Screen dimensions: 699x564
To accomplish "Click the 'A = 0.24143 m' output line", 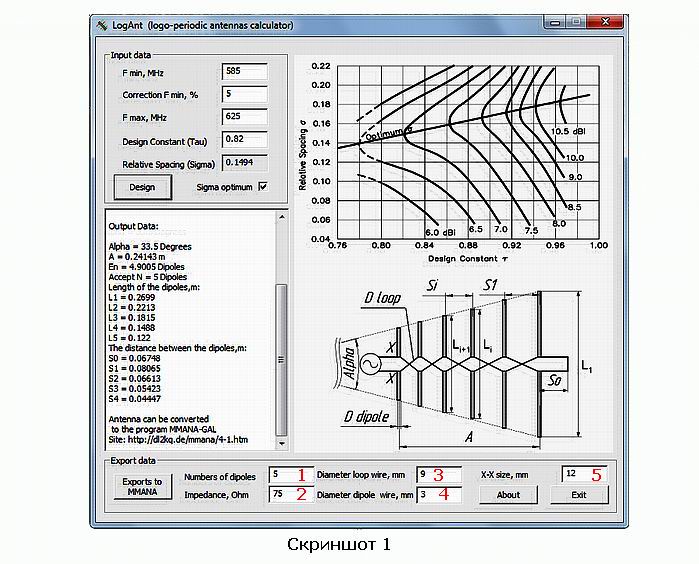I will point(136,257).
